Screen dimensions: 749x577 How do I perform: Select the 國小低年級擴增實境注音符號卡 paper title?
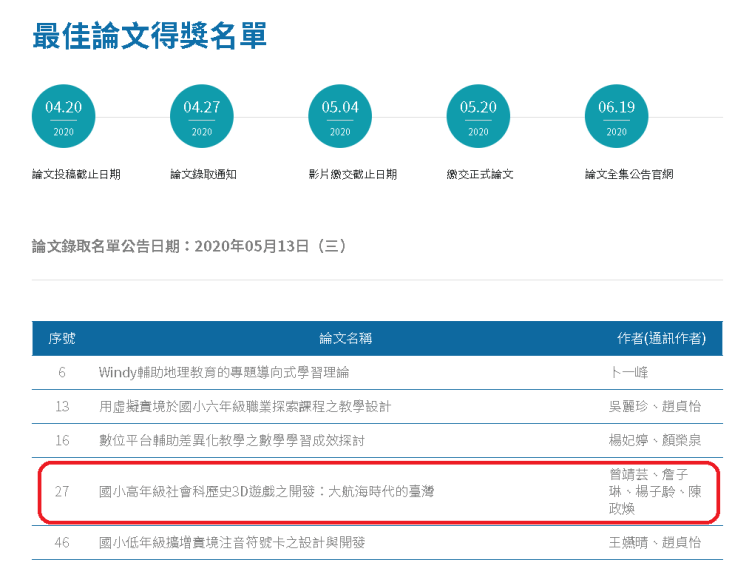(x=232, y=543)
